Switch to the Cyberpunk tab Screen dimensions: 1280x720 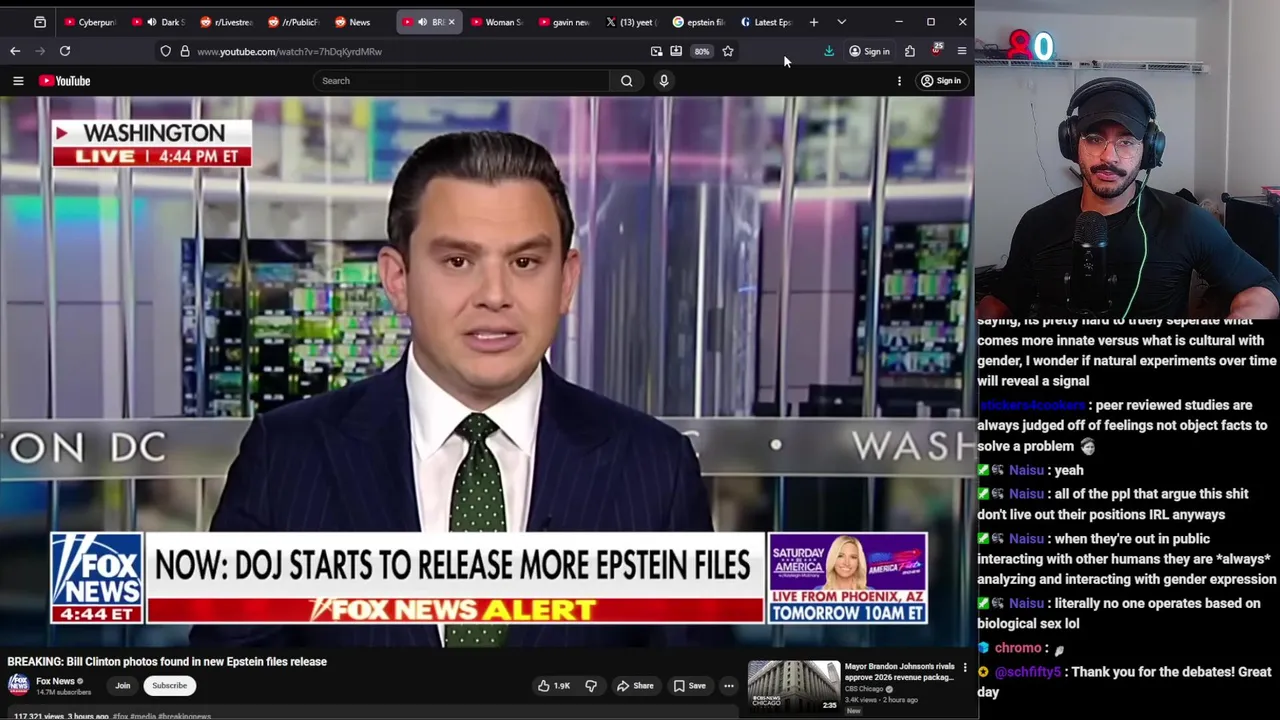click(90, 22)
